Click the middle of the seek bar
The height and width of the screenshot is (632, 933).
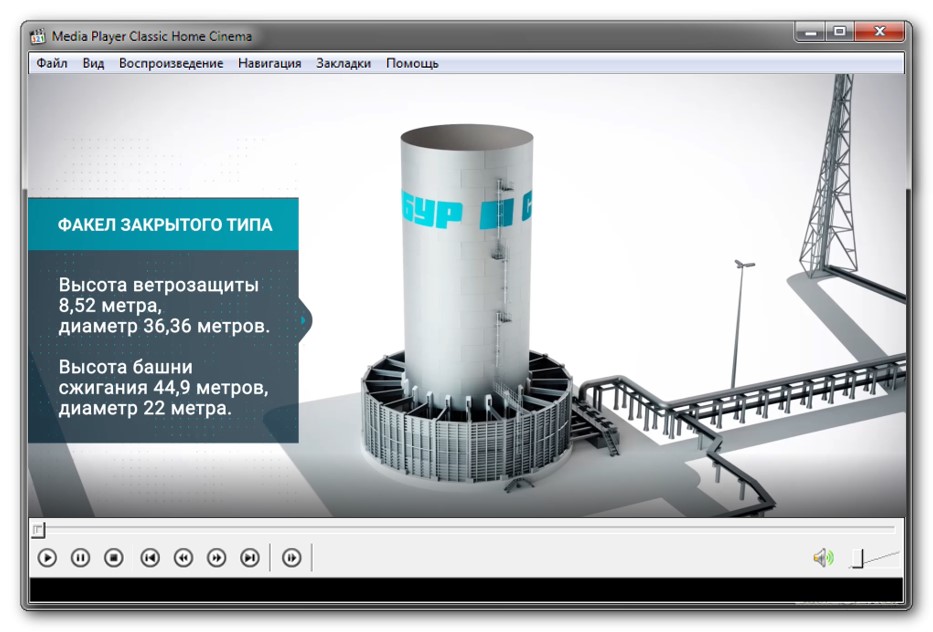click(x=466, y=528)
